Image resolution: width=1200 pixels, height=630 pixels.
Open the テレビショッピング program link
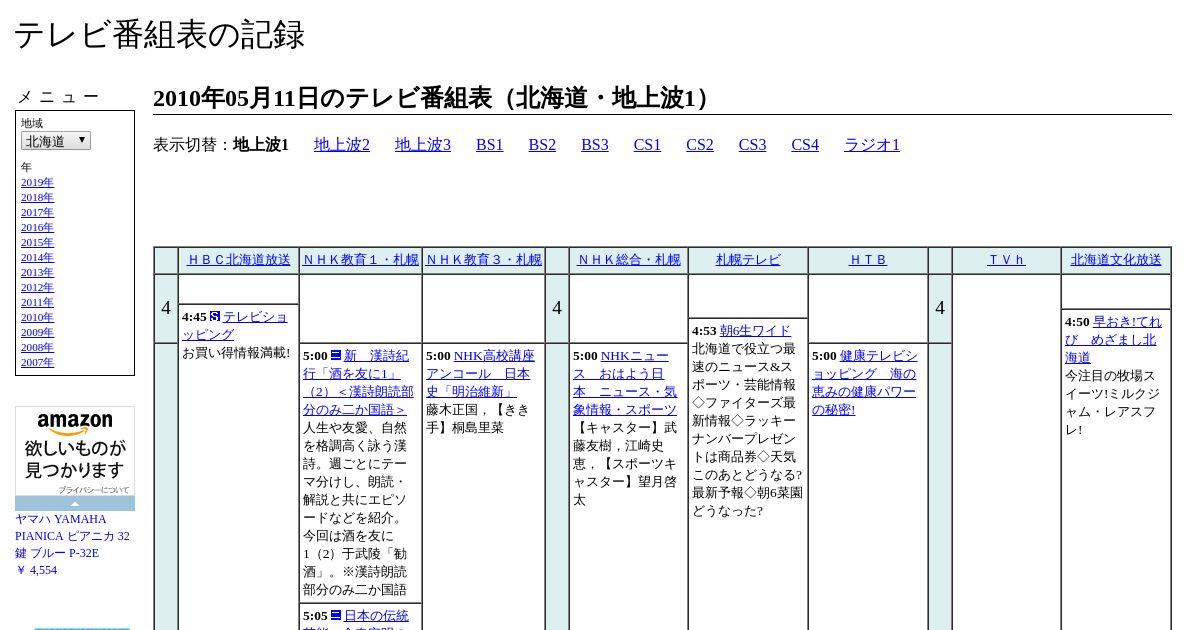tap(235, 326)
